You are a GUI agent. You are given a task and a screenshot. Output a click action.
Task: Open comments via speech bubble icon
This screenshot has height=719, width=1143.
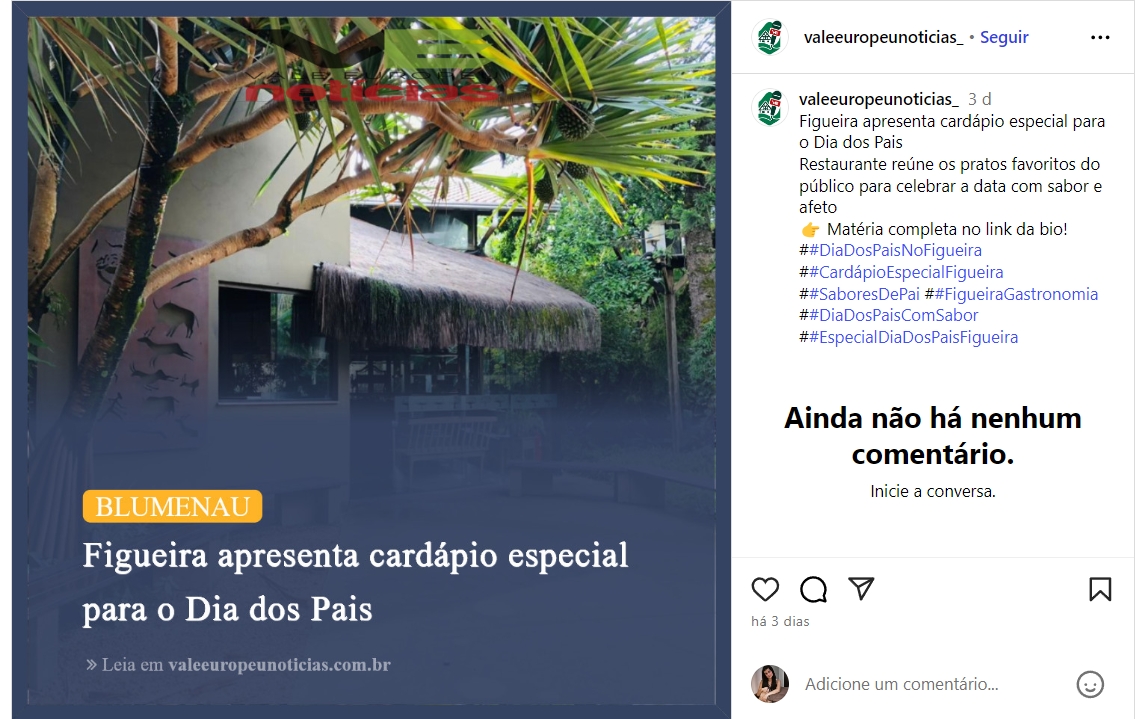tap(813, 589)
